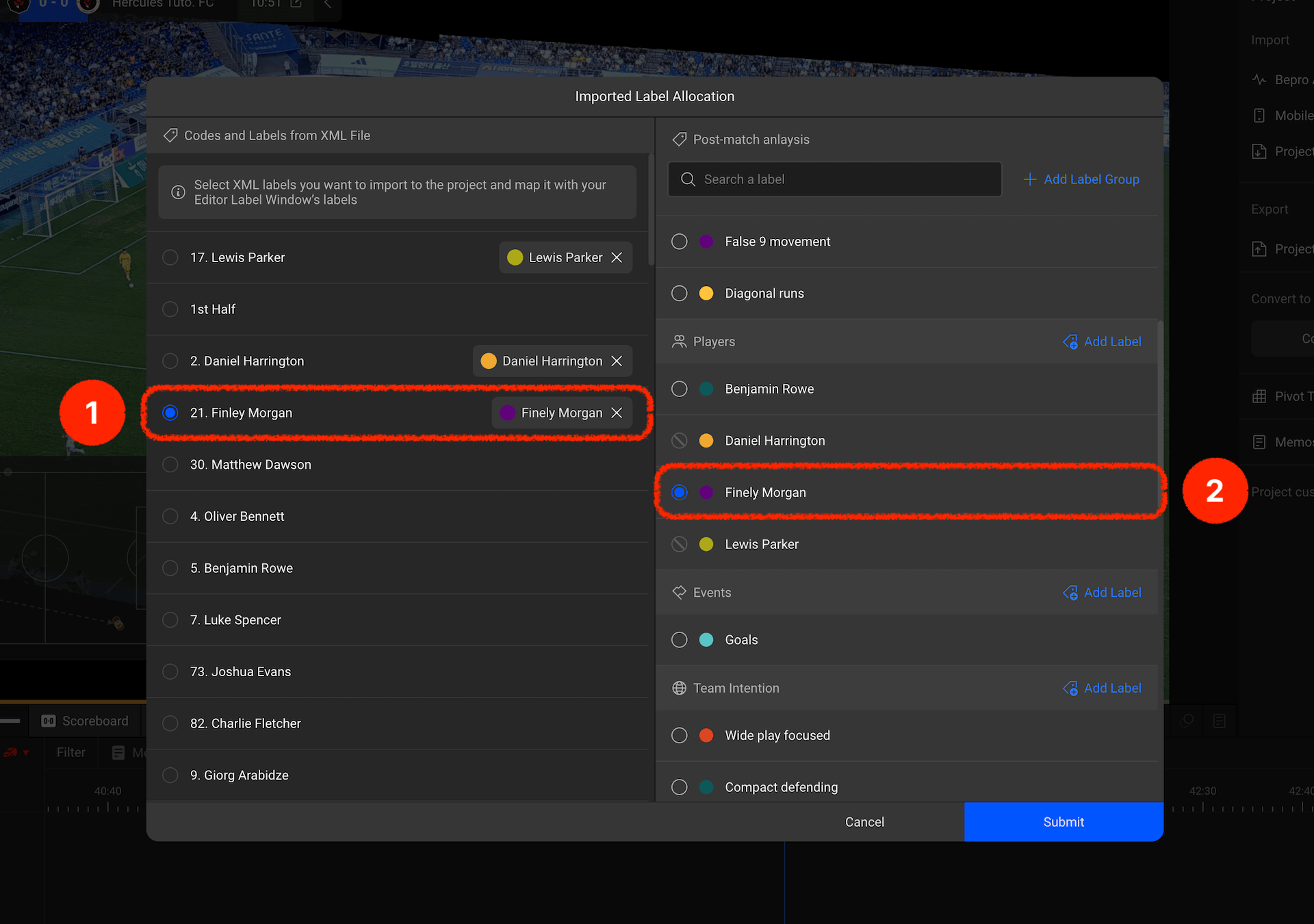Click the magnifier icon in label search
The width and height of the screenshot is (1314, 924).
(x=688, y=179)
